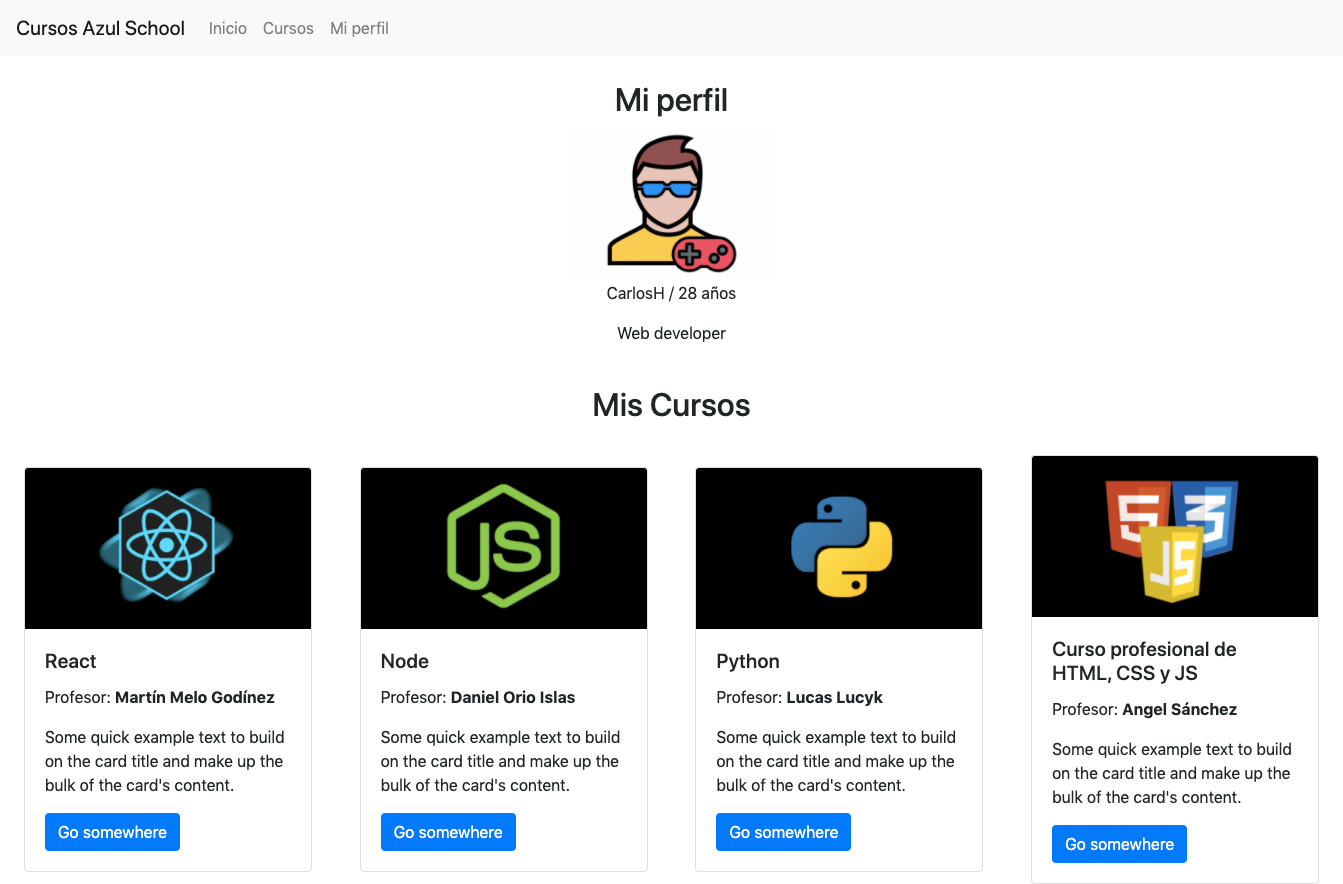Click the Node JS hexagon logo
Screen dimensions: 1343x884
(504, 548)
